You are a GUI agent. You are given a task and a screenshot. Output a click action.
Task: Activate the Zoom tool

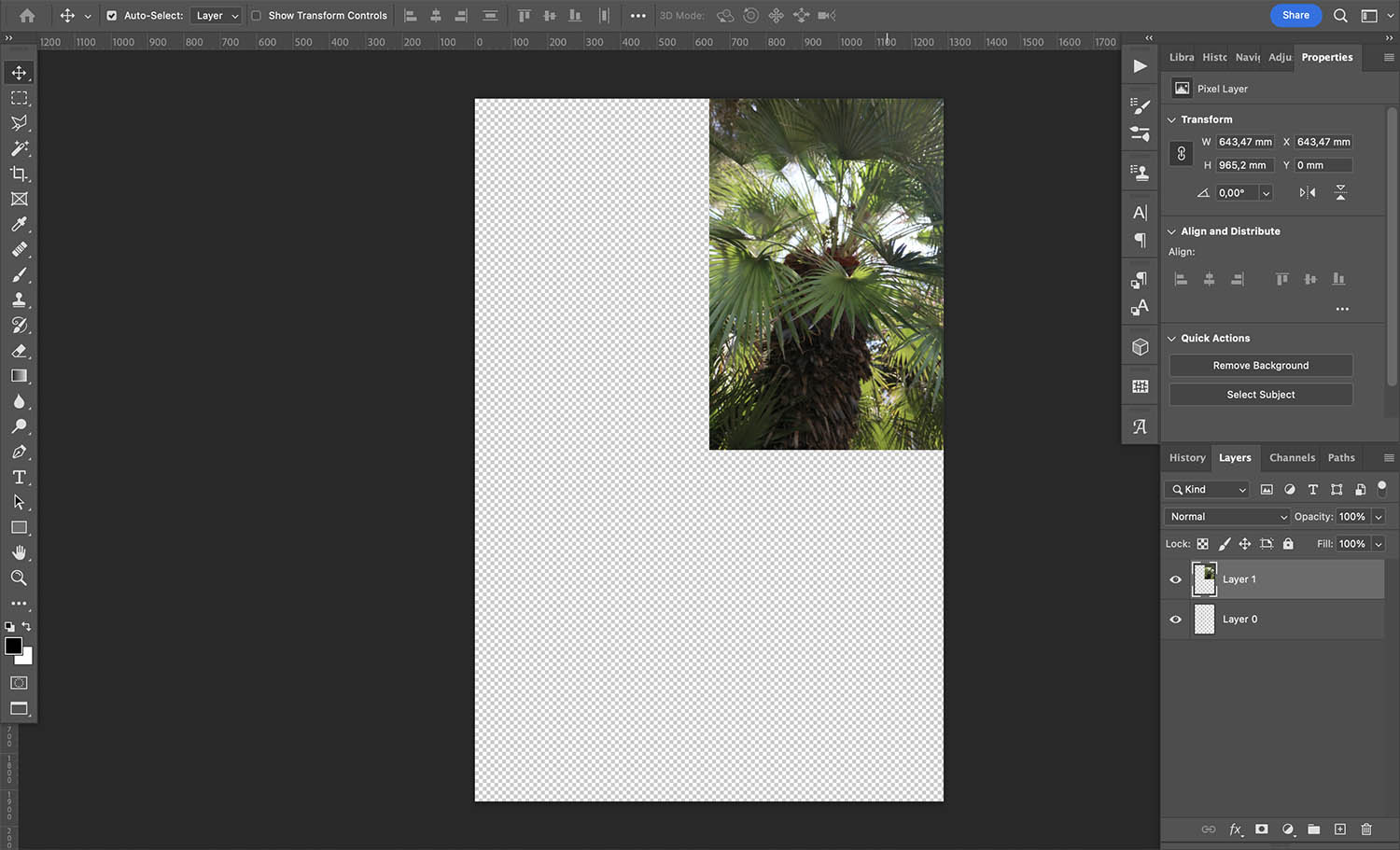click(x=19, y=578)
